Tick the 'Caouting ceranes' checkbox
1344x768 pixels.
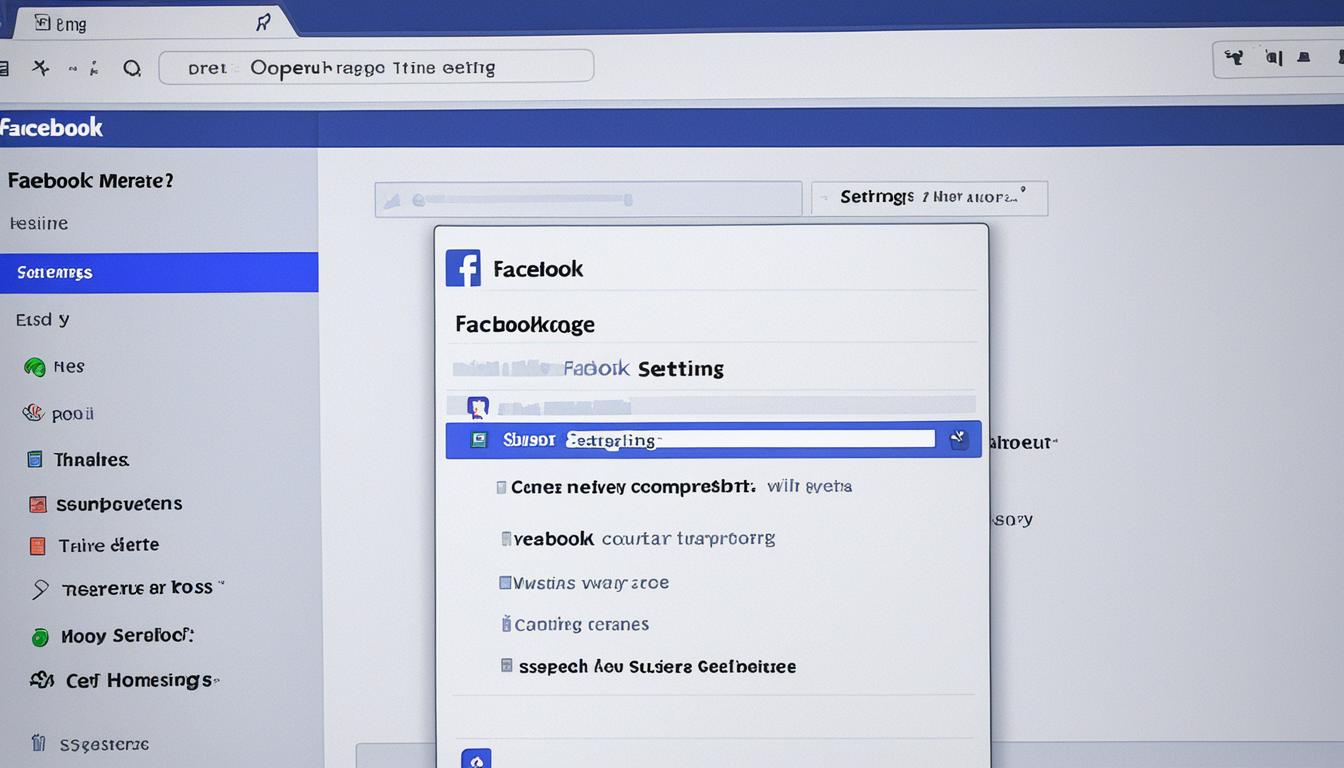click(506, 624)
